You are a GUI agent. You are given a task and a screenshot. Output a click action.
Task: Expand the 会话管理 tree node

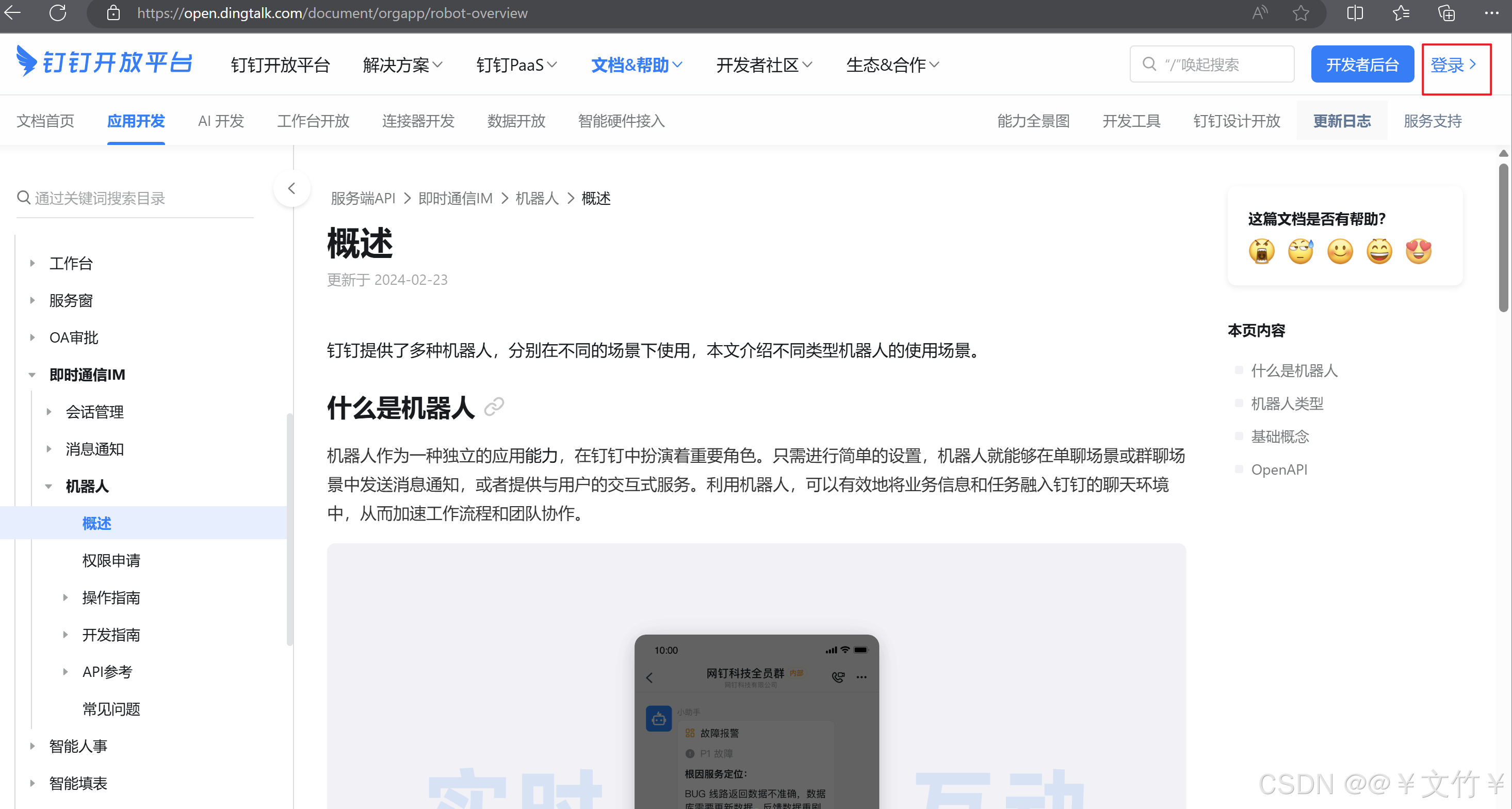click(x=48, y=412)
